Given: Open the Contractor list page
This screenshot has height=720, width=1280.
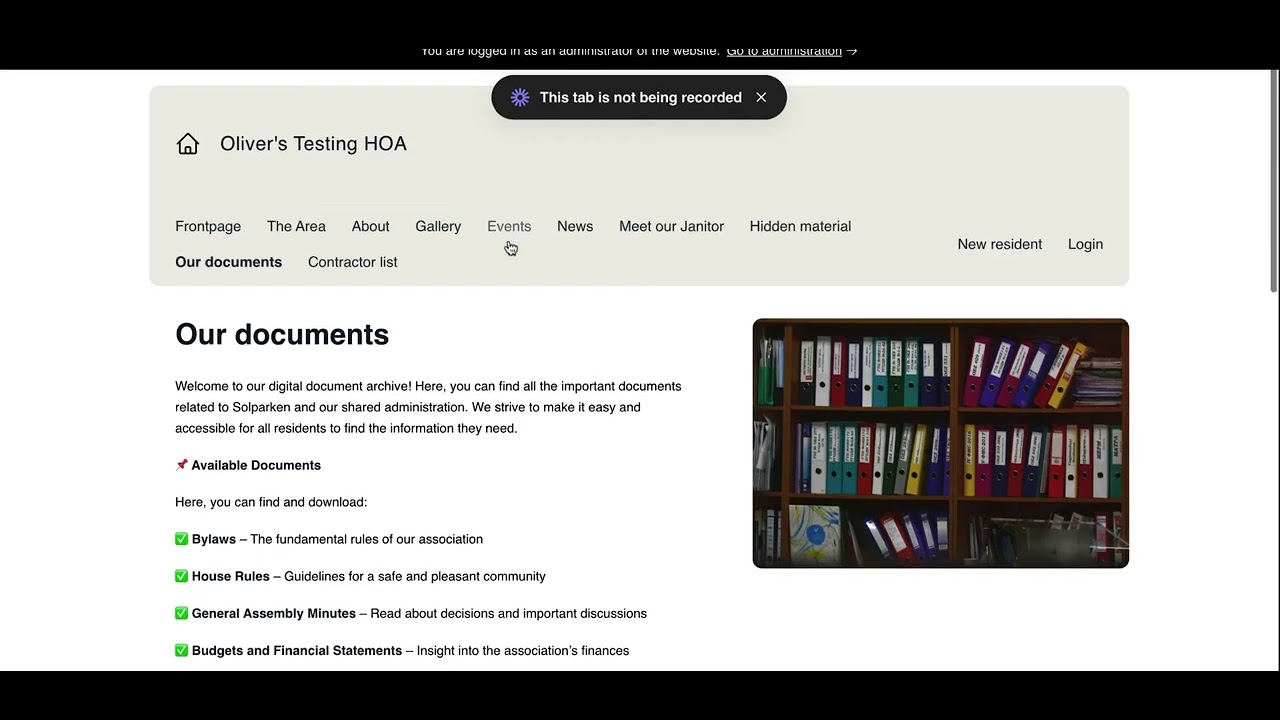Looking at the screenshot, I should pyautogui.click(x=352, y=262).
